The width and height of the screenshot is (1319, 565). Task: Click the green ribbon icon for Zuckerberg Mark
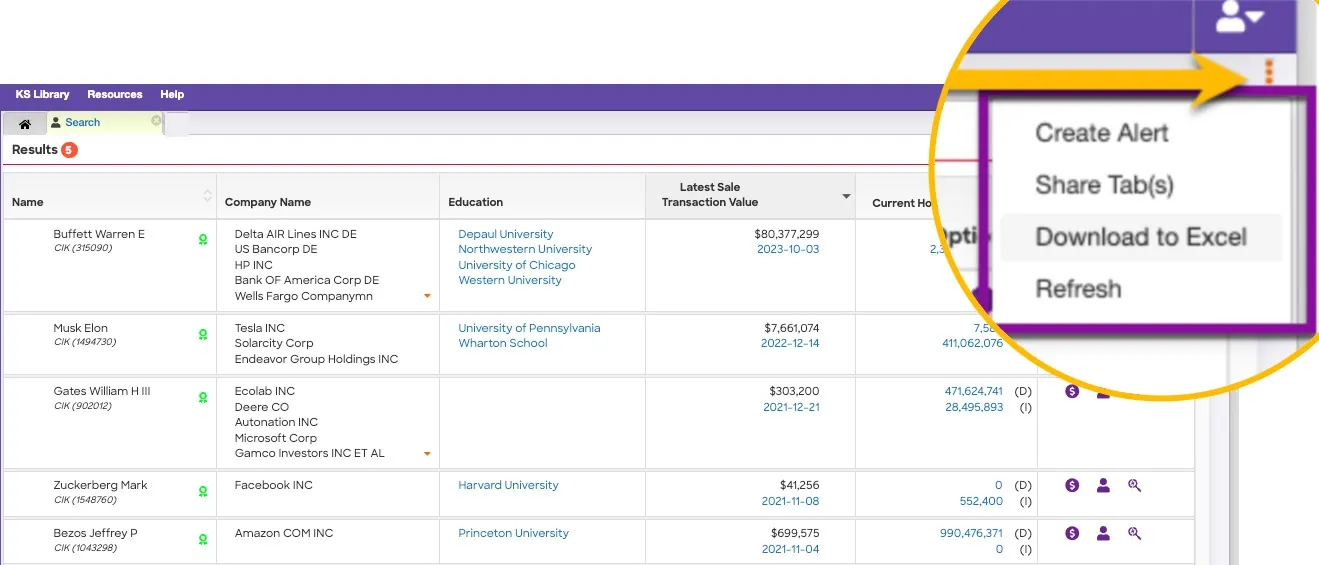[x=203, y=491]
